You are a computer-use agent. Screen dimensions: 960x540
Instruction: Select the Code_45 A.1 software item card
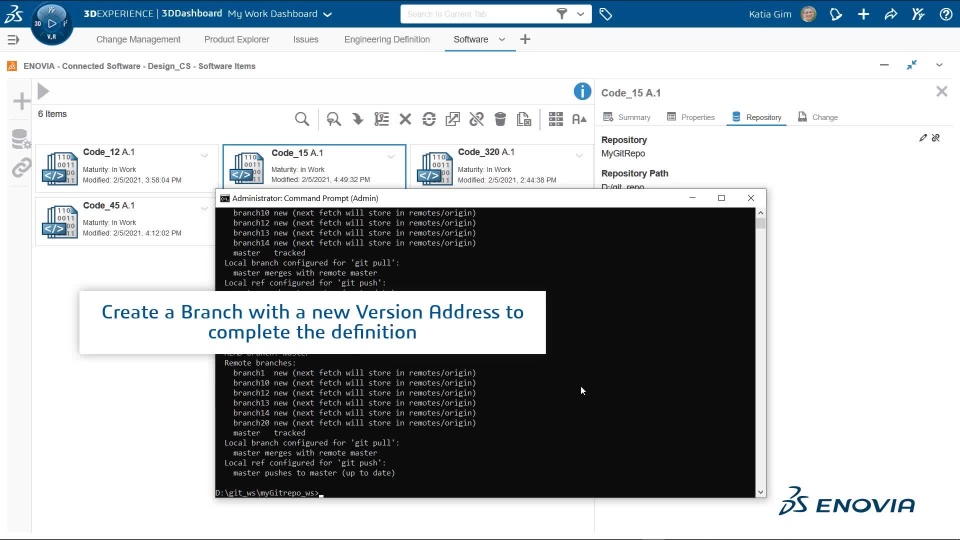pos(126,220)
